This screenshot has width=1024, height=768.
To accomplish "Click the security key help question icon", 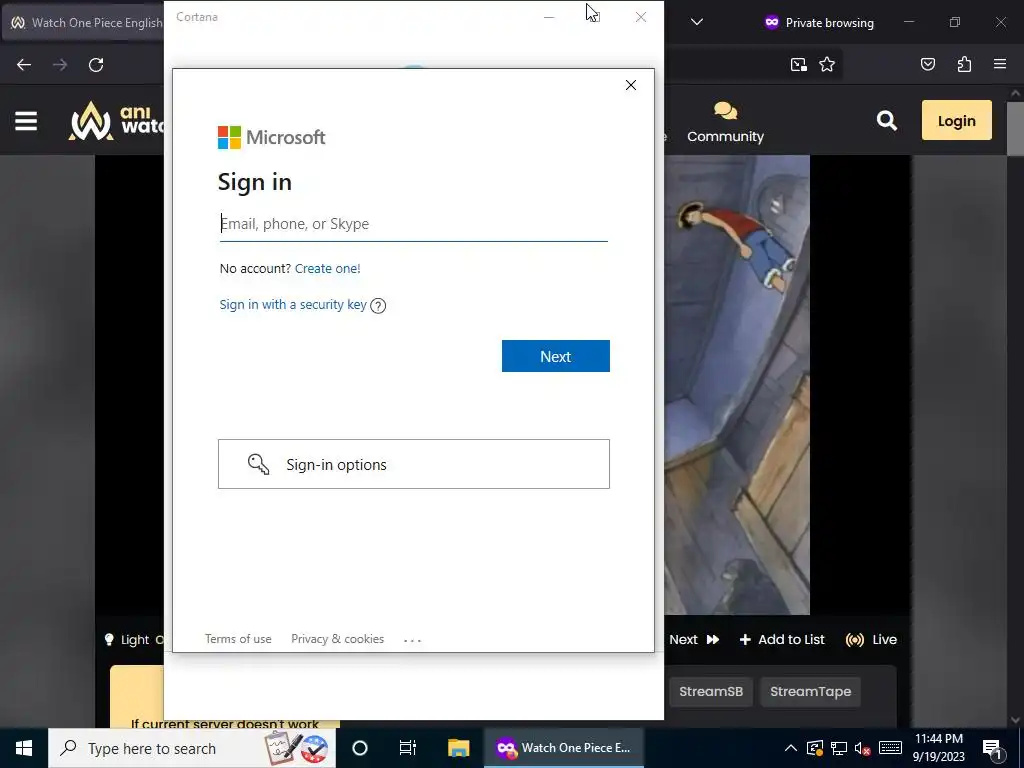I will click(x=378, y=306).
